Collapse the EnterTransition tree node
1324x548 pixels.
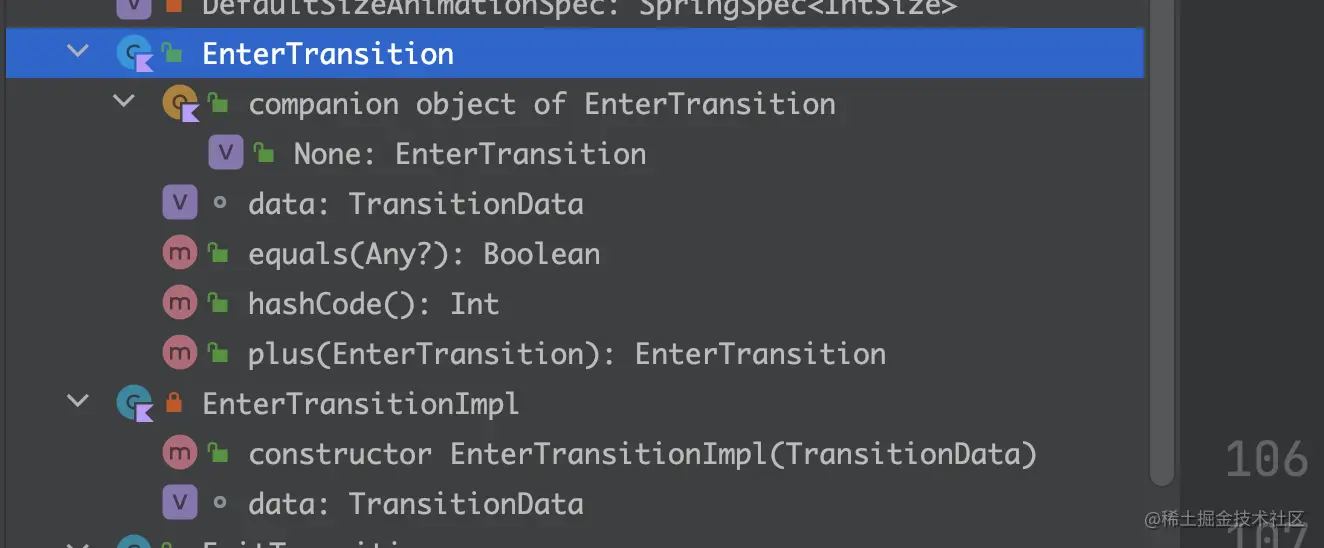coord(78,52)
